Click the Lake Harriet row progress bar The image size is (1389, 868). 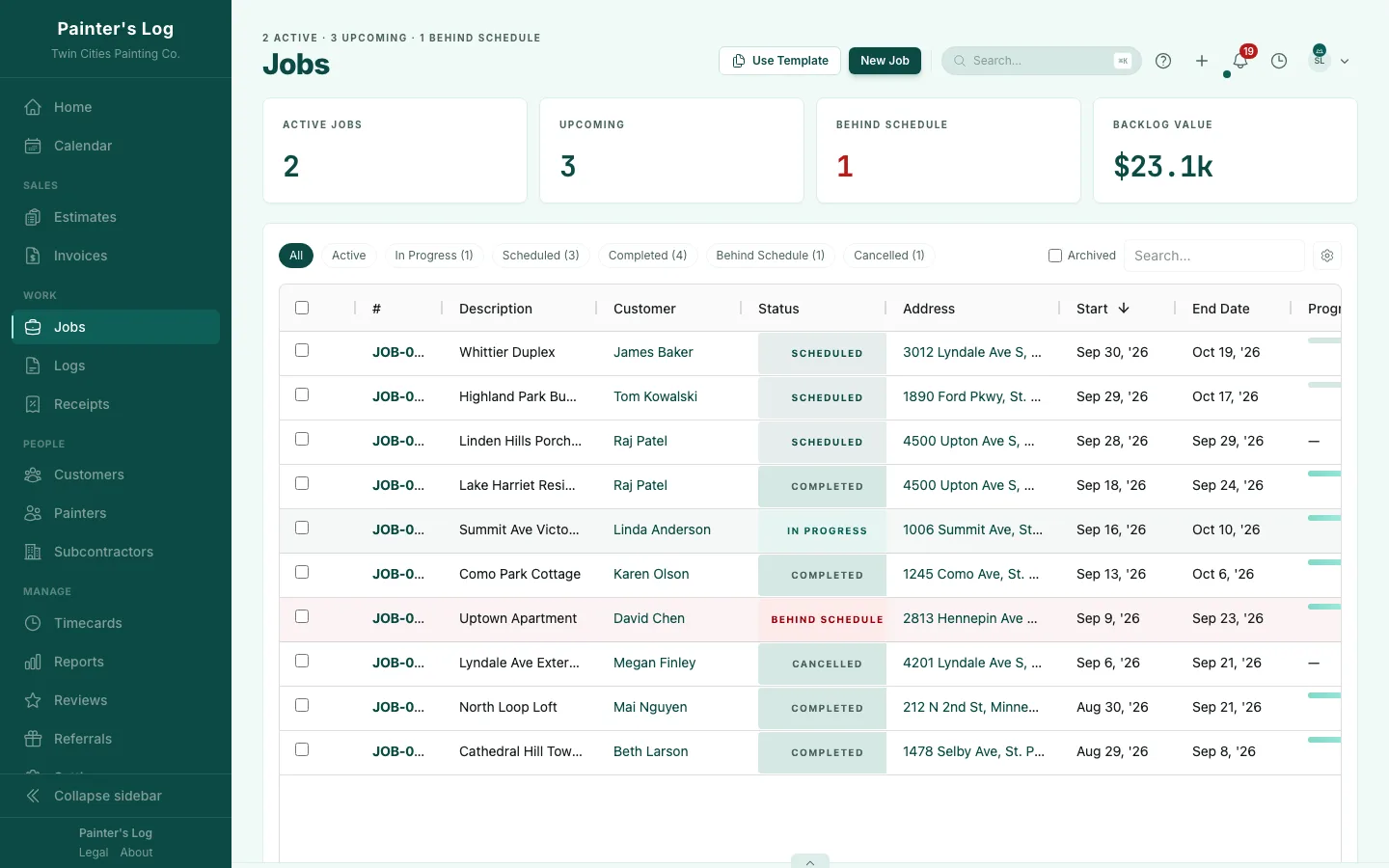1324,474
